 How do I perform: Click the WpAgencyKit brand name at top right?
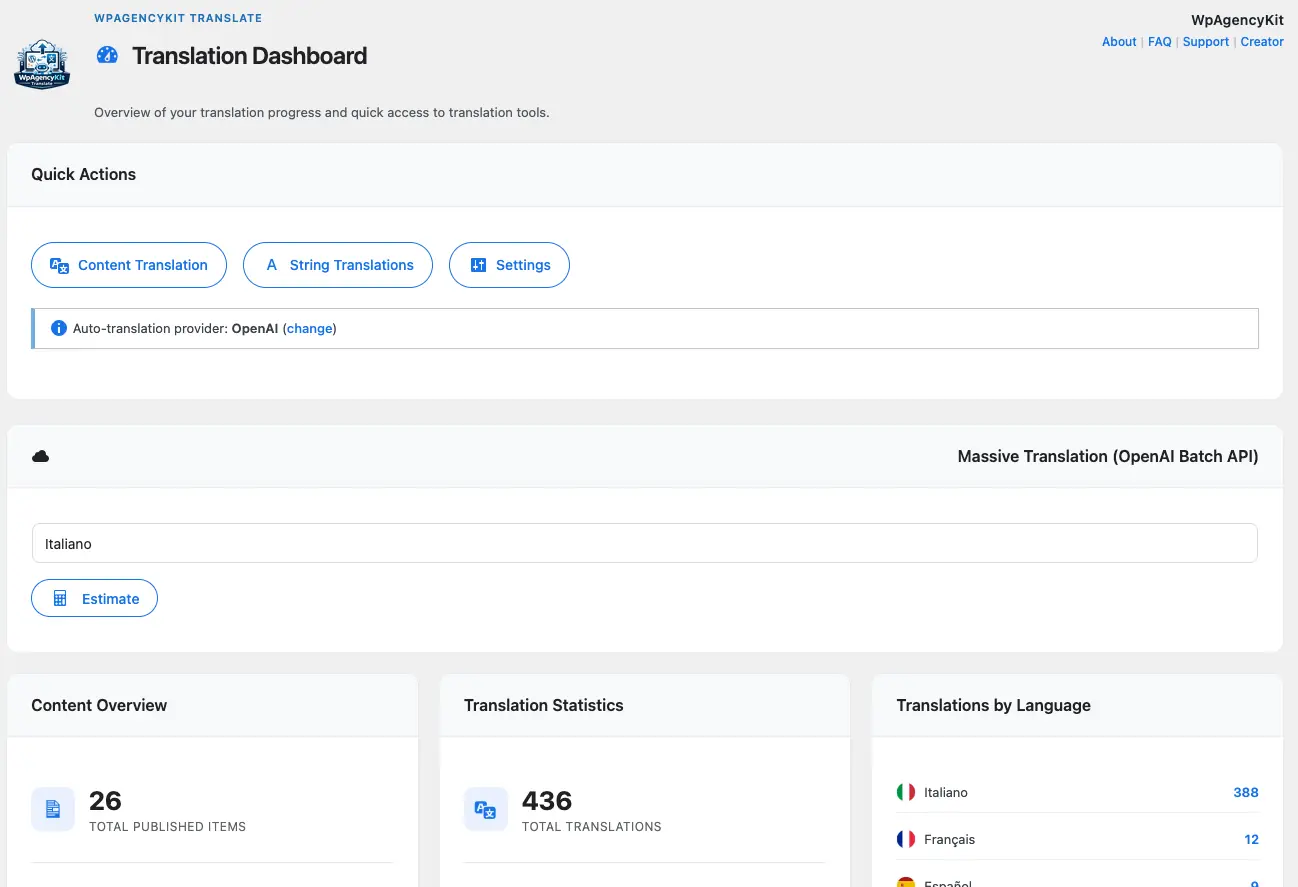tap(1238, 20)
